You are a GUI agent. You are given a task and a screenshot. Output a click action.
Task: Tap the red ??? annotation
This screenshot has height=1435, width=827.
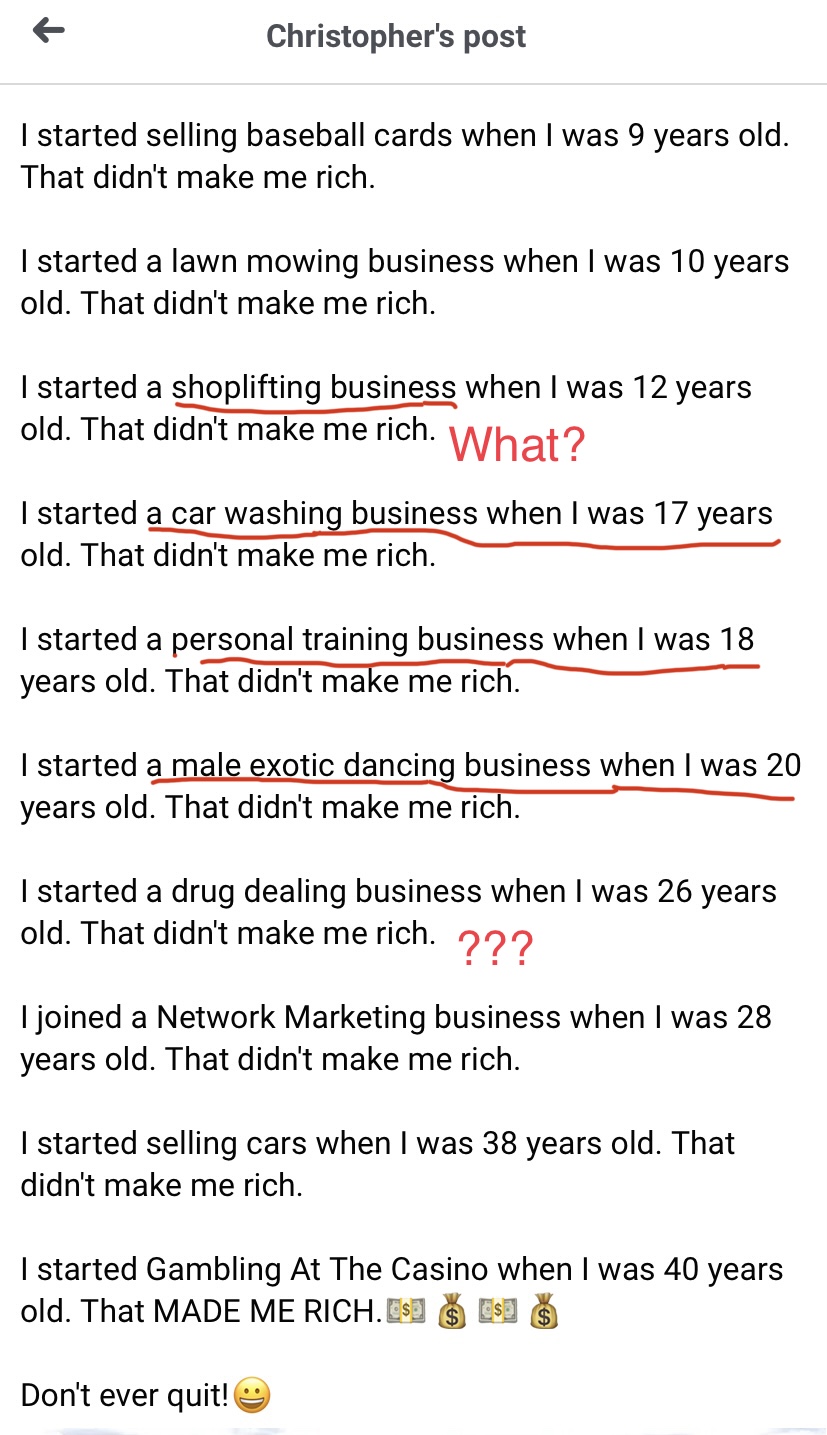tap(495, 948)
